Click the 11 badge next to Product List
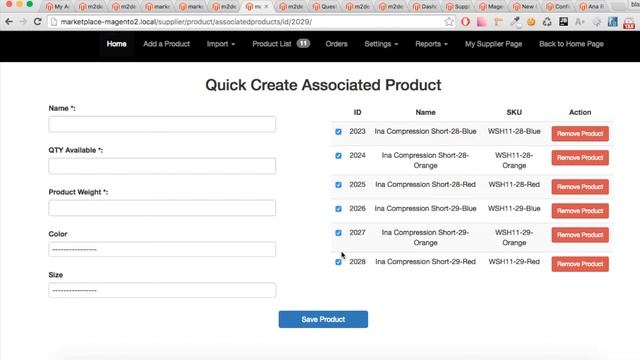Viewport: 640px width, 360px height. point(303,43)
